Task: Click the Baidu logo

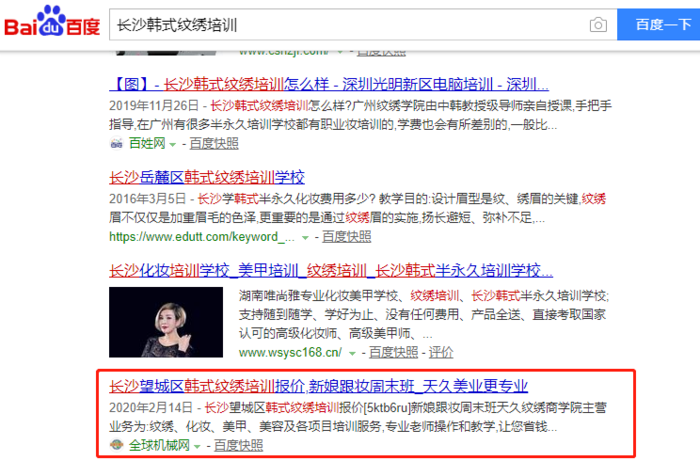Action: pyautogui.click(x=52, y=21)
